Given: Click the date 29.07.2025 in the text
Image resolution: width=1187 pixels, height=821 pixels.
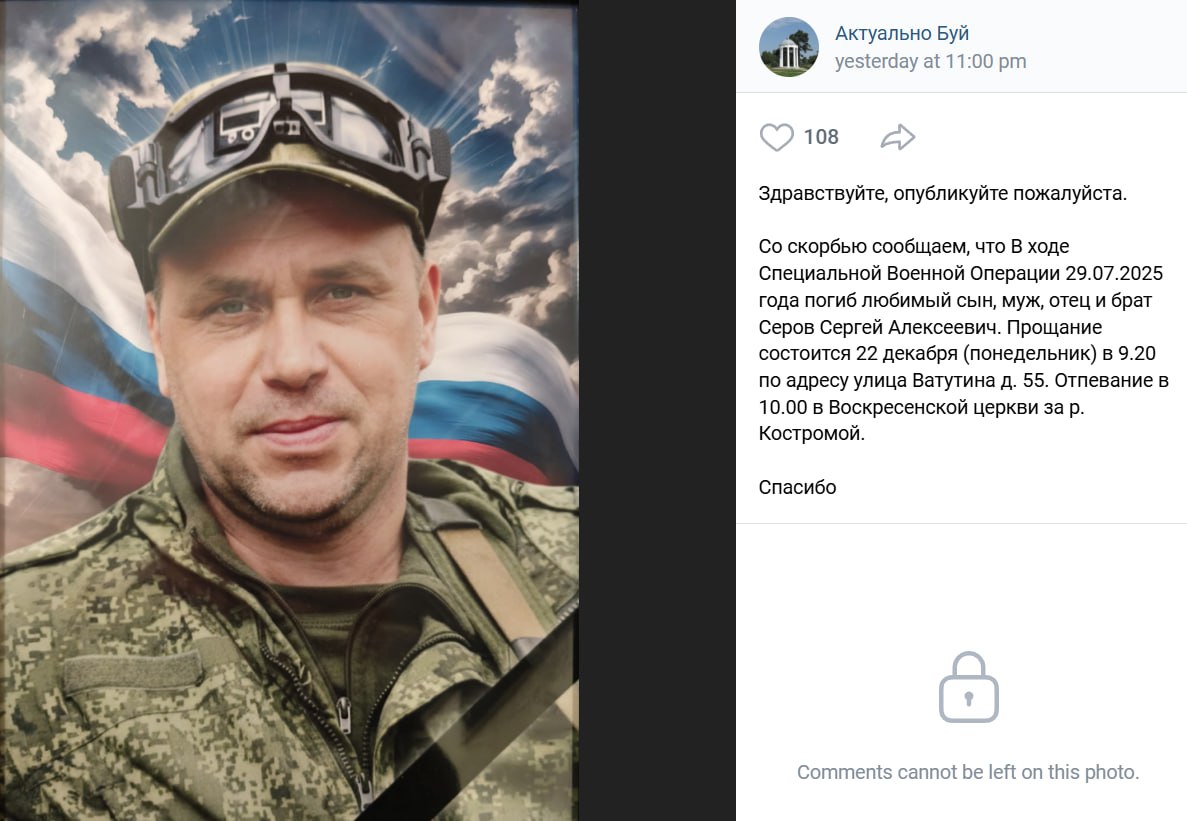Looking at the screenshot, I should 1114,273.
